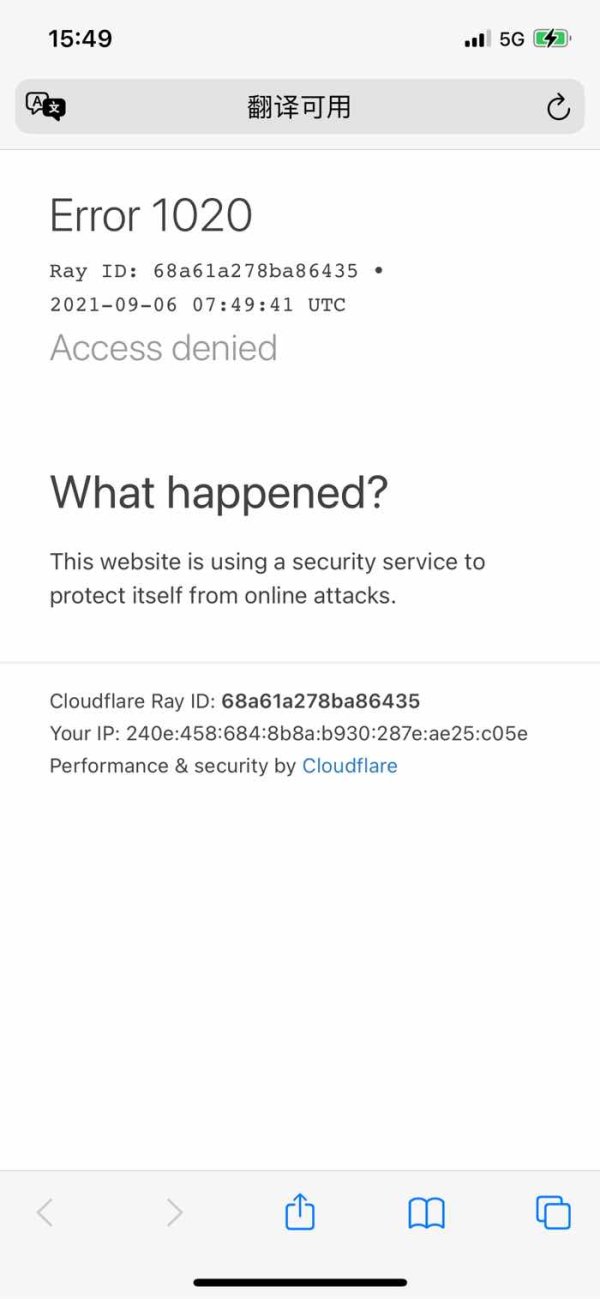Reload the page with the refresh icon
Image resolution: width=600 pixels, height=1299 pixels.
pyautogui.click(x=558, y=107)
